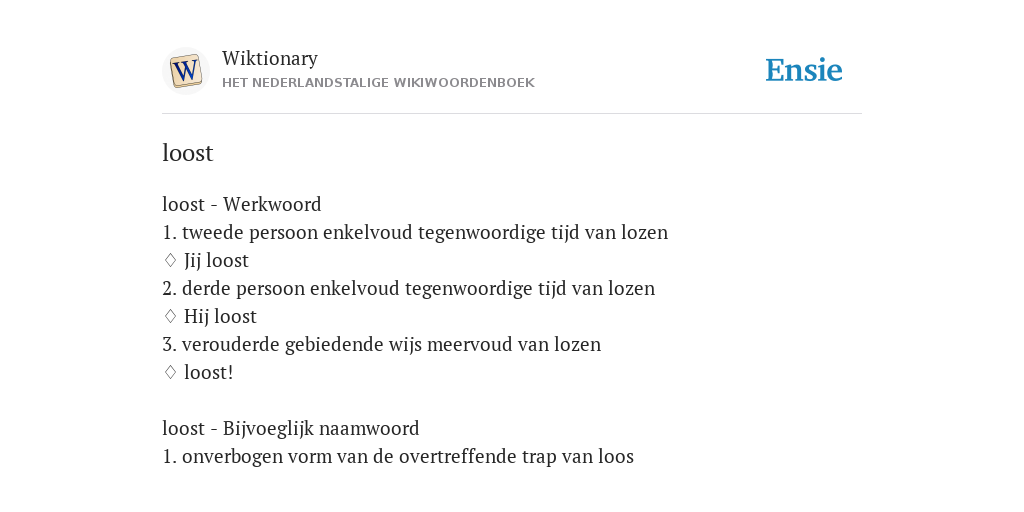Click the 'onverbogen vorm van de overtreffende trap' definition
Viewport: 1024px width, 512px height.
(x=398, y=456)
